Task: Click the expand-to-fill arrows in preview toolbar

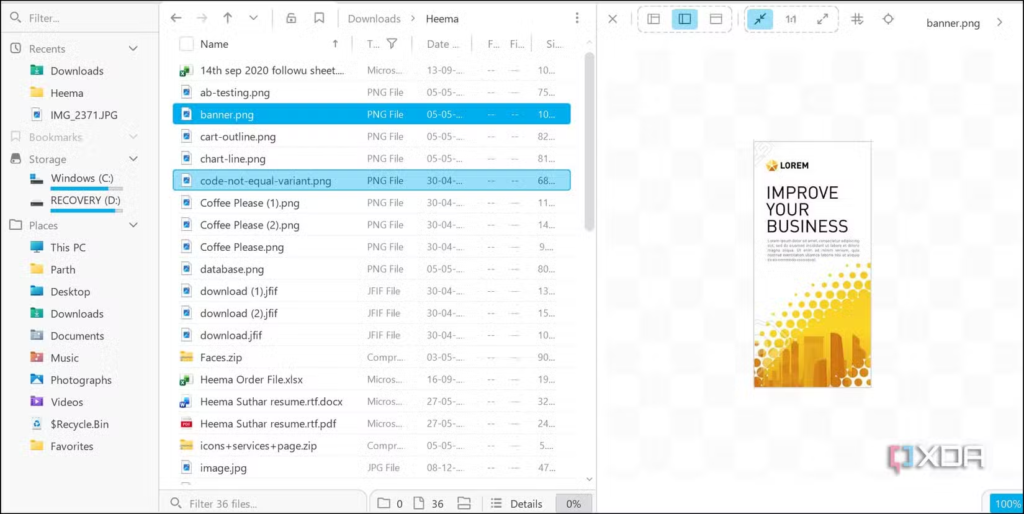Action: point(822,19)
